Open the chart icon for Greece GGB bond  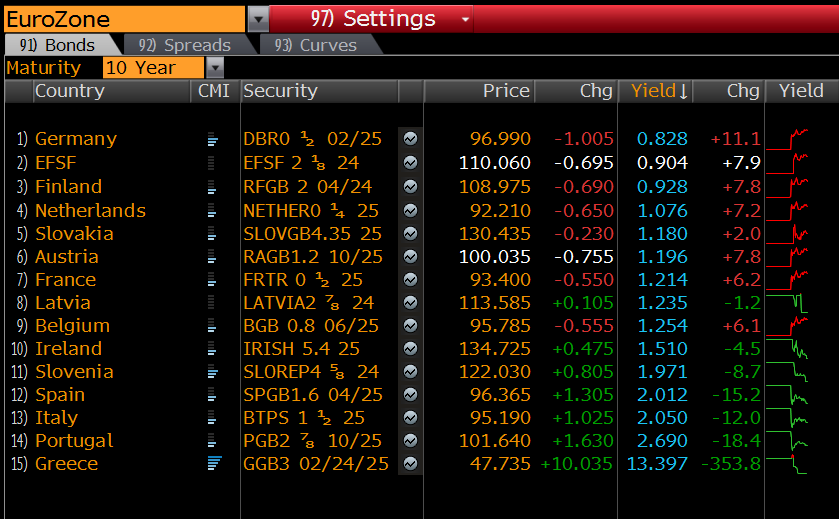click(x=410, y=464)
